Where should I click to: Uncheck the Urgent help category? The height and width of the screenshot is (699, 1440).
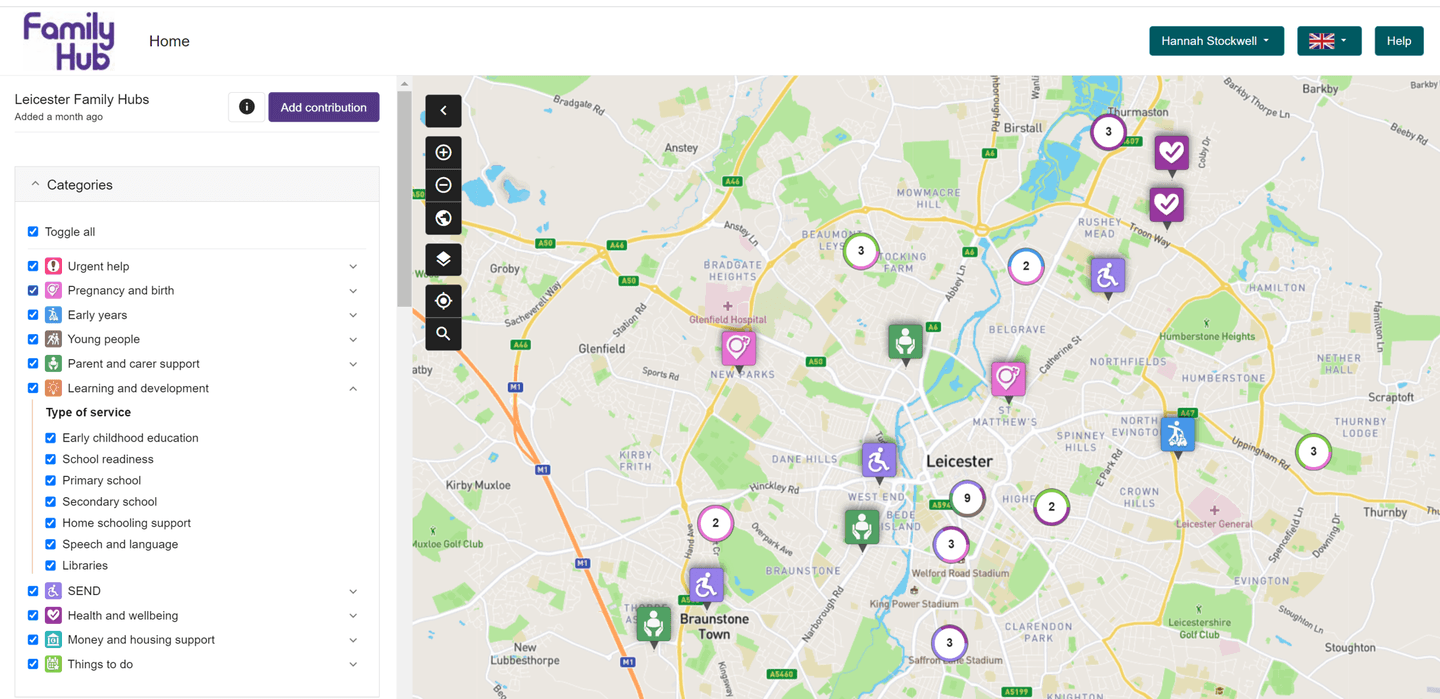tap(33, 267)
